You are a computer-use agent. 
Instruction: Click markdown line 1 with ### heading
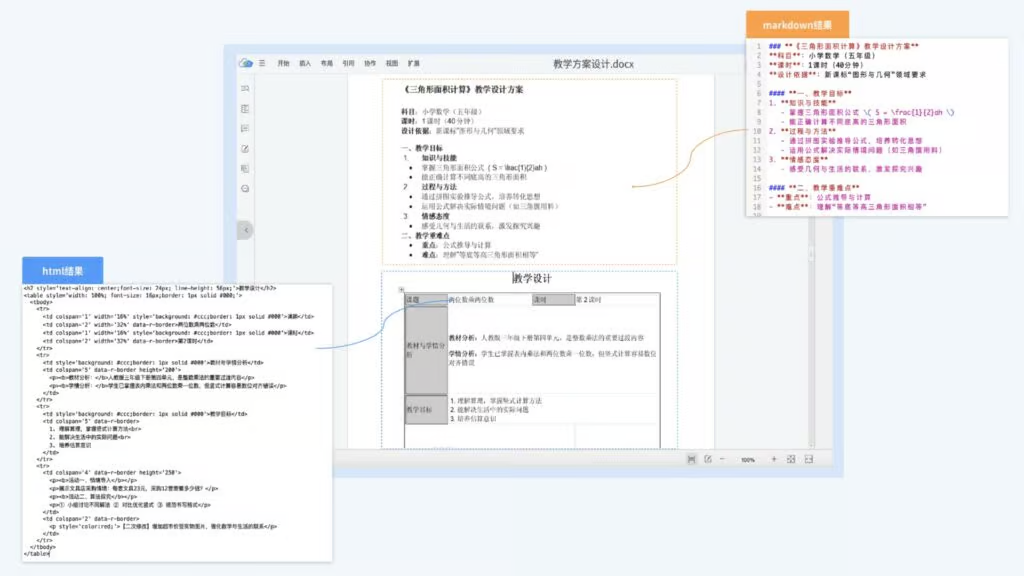[x=844, y=46]
